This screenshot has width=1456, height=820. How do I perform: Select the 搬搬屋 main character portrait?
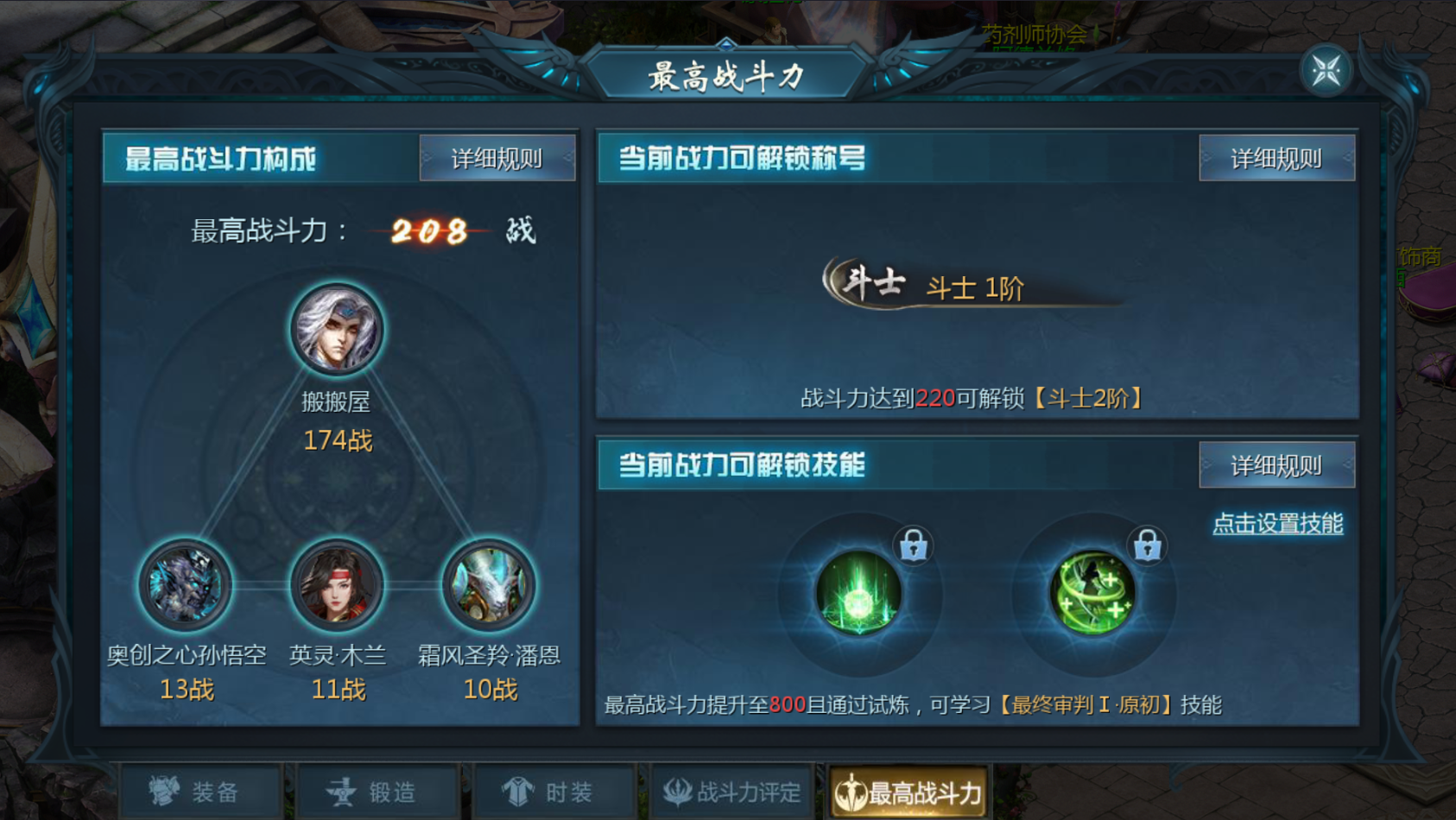click(x=336, y=329)
